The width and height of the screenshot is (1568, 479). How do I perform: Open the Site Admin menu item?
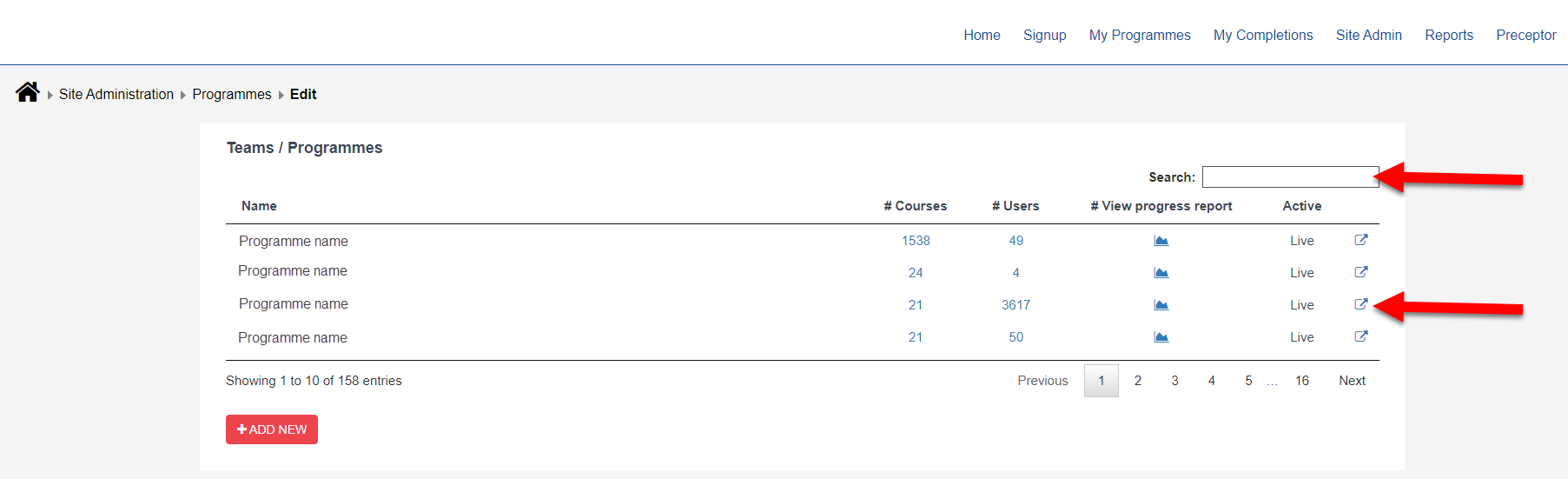[x=1368, y=35]
